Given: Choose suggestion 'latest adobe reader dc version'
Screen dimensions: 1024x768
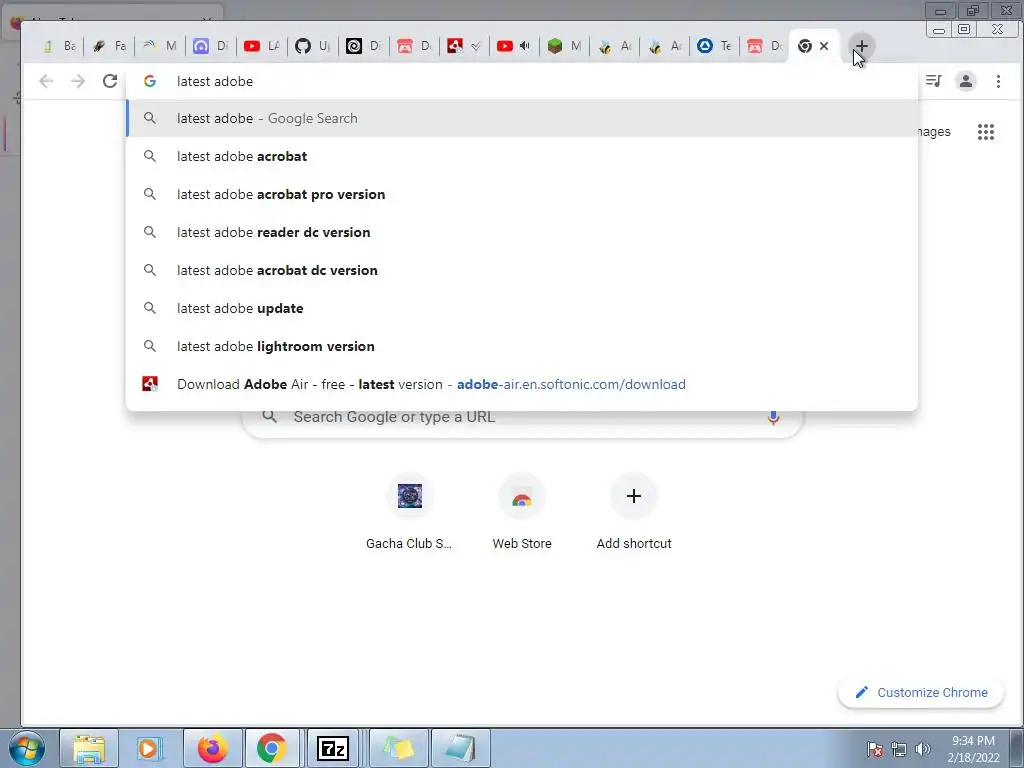Looking at the screenshot, I should [x=522, y=232].
